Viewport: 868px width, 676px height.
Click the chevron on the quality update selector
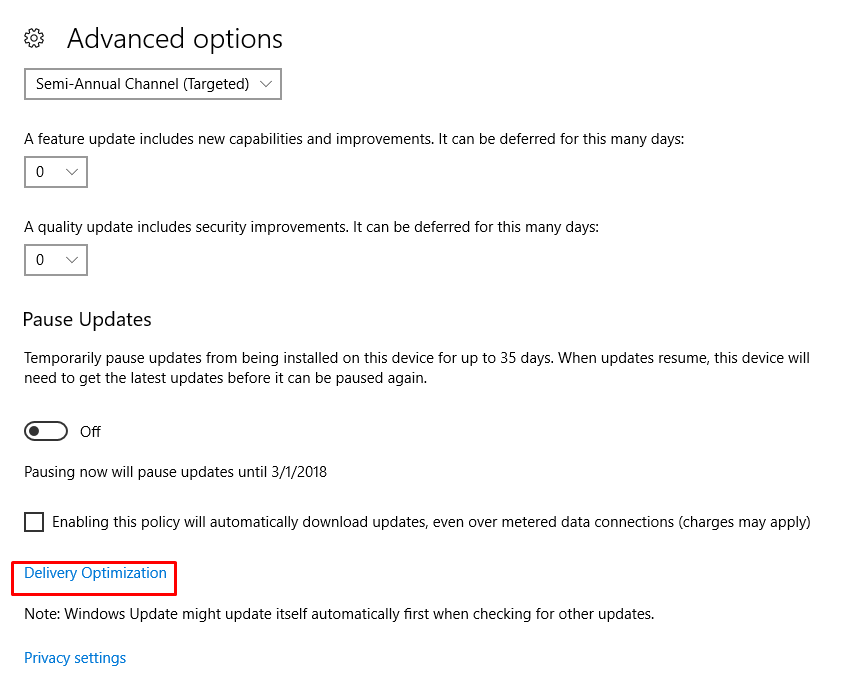(72, 260)
